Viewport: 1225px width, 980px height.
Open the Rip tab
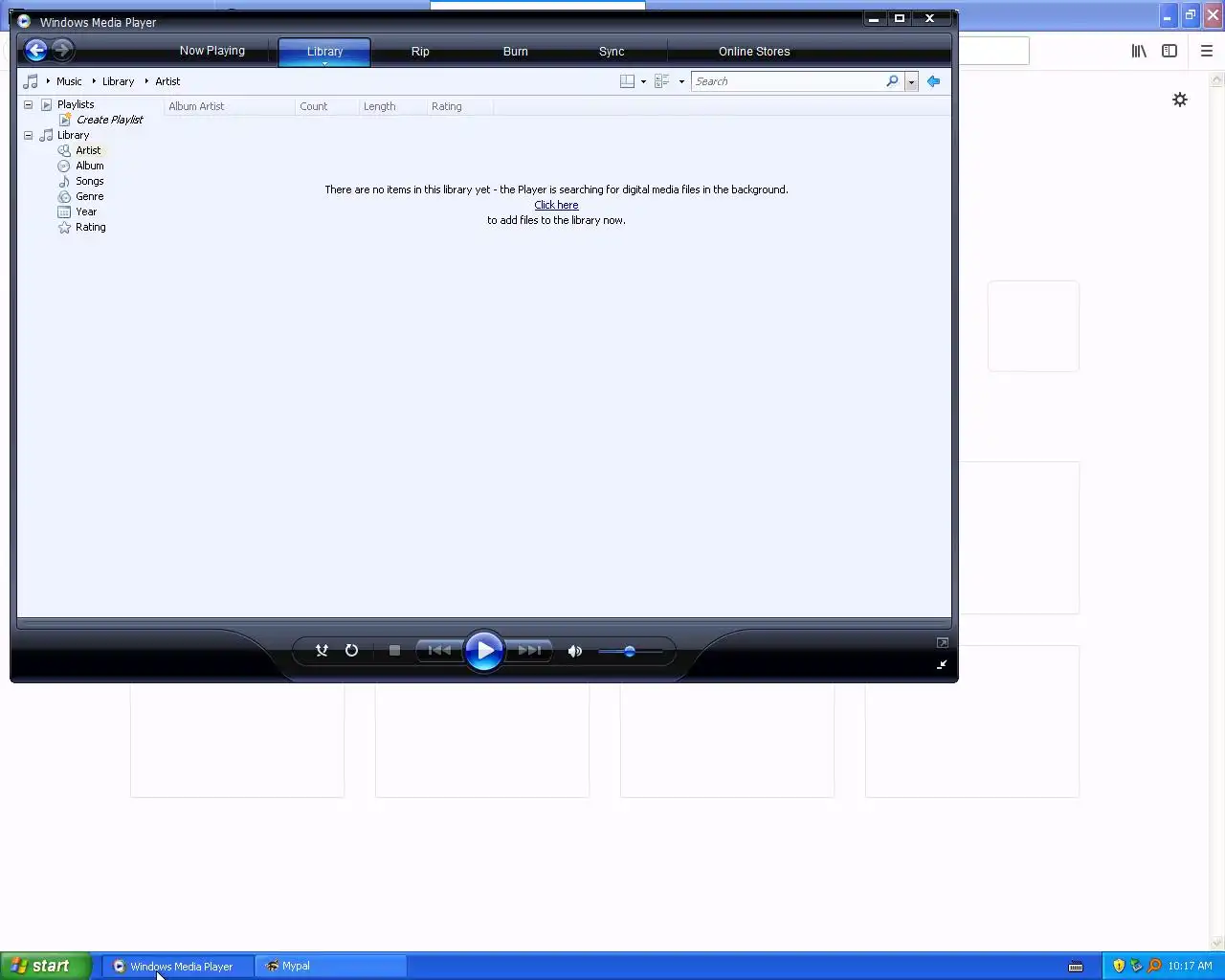420,52
